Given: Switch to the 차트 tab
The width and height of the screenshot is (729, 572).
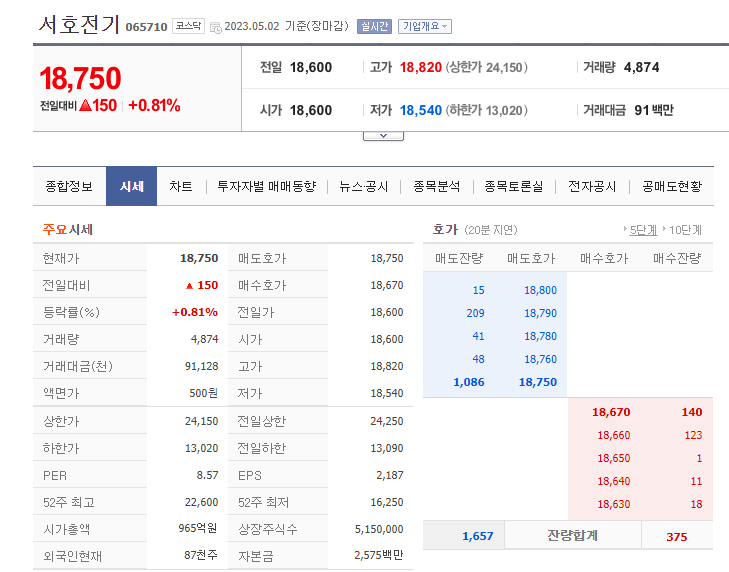Looking at the screenshot, I should click(x=181, y=186).
